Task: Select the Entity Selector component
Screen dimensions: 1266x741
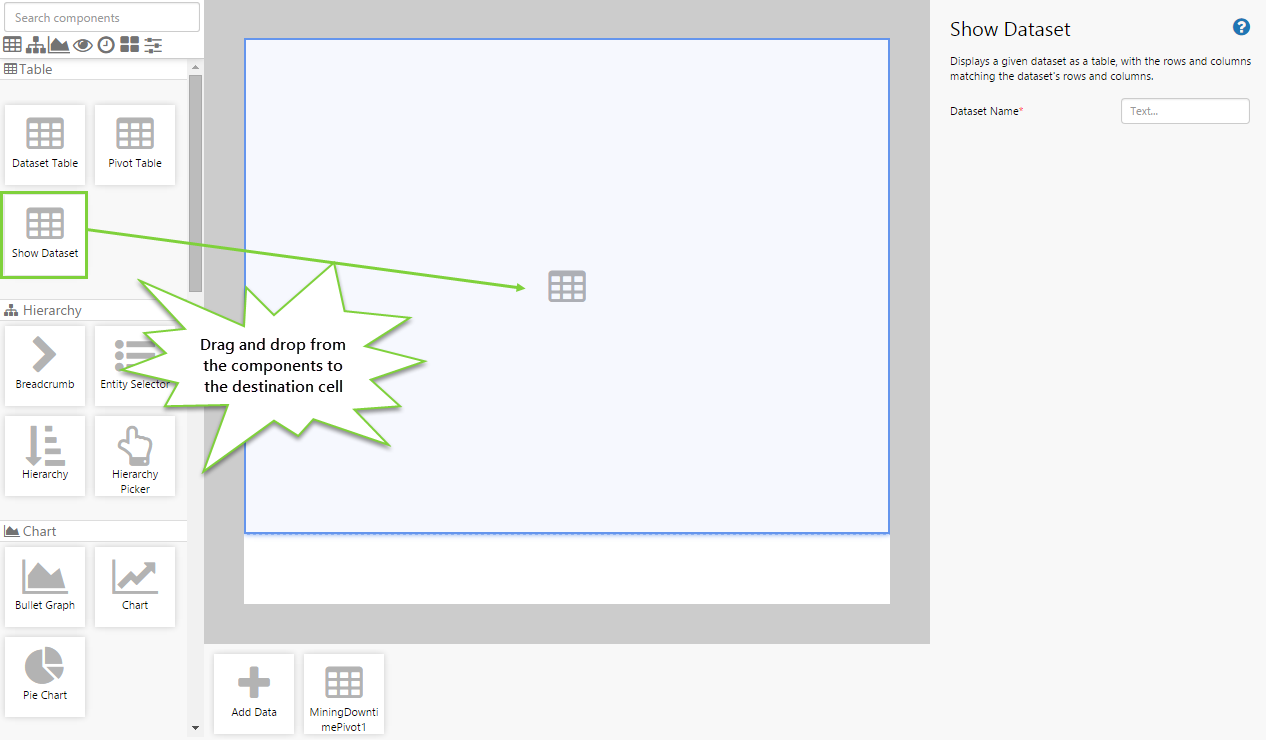Action: click(x=135, y=366)
